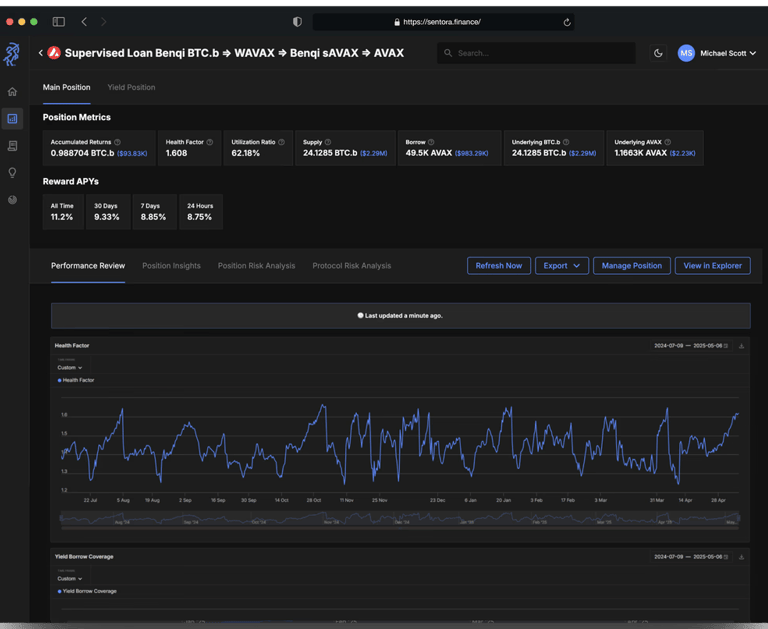This screenshot has height=629, width=768.
Task: Click the Sentora logo in sidebar
Action: tap(12, 55)
